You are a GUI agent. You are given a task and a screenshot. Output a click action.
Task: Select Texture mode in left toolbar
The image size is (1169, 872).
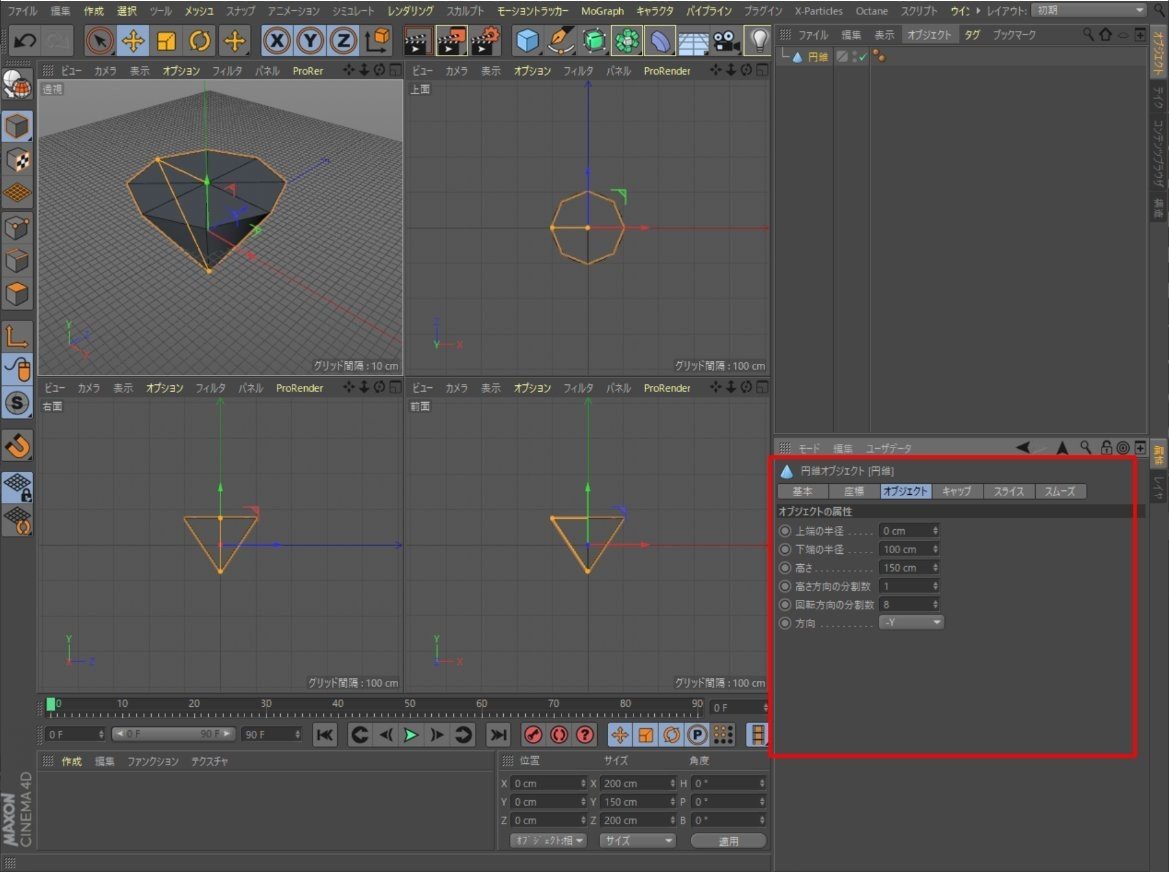(x=16, y=160)
